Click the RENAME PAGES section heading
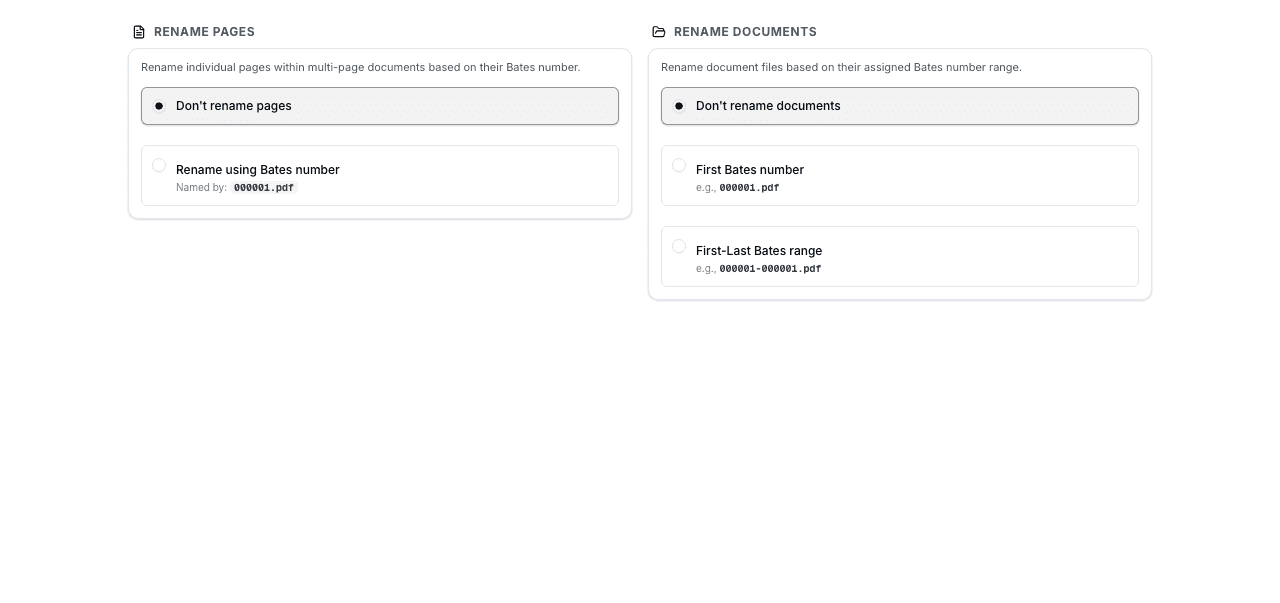This screenshot has width=1280, height=603. point(204,31)
